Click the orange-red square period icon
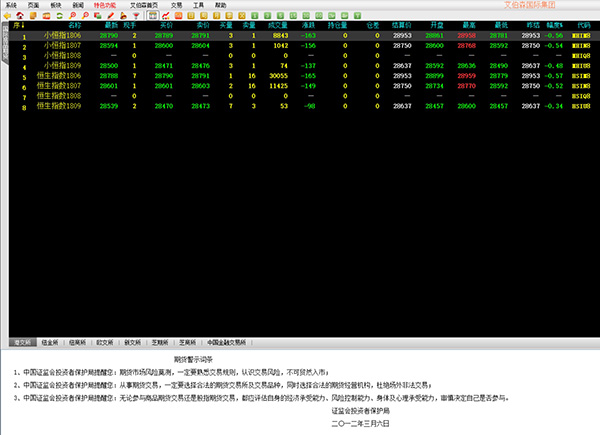600x435 pixels. click(x=178, y=16)
